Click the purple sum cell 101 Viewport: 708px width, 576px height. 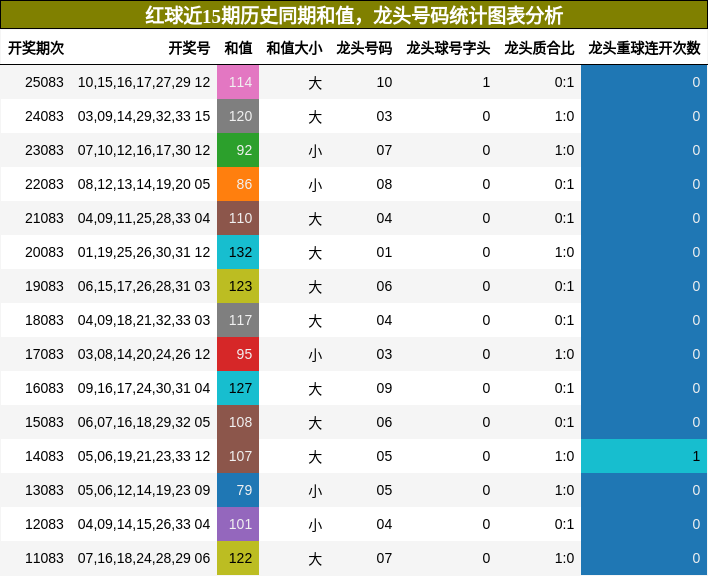pos(238,524)
